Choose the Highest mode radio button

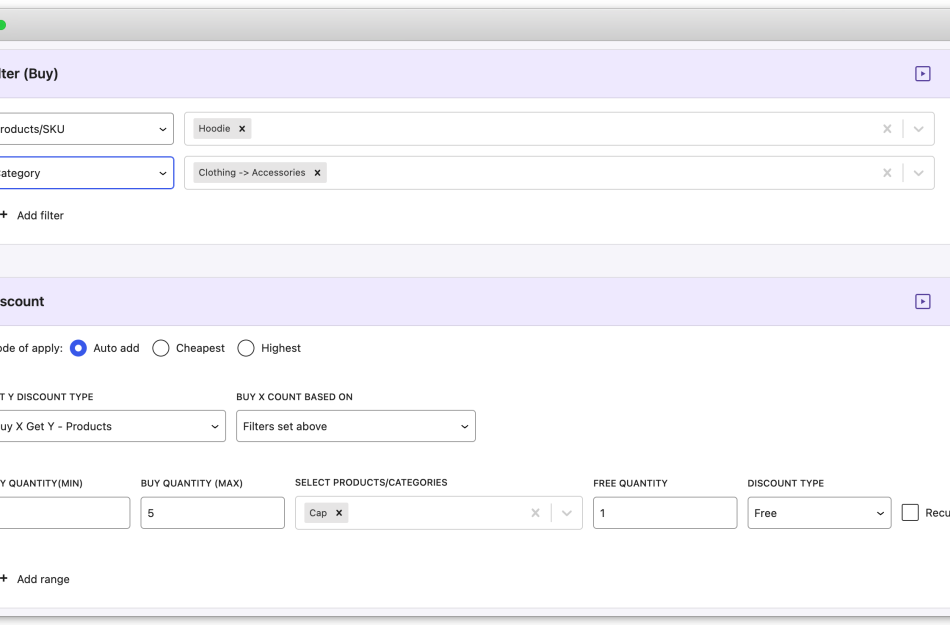[x=246, y=348]
